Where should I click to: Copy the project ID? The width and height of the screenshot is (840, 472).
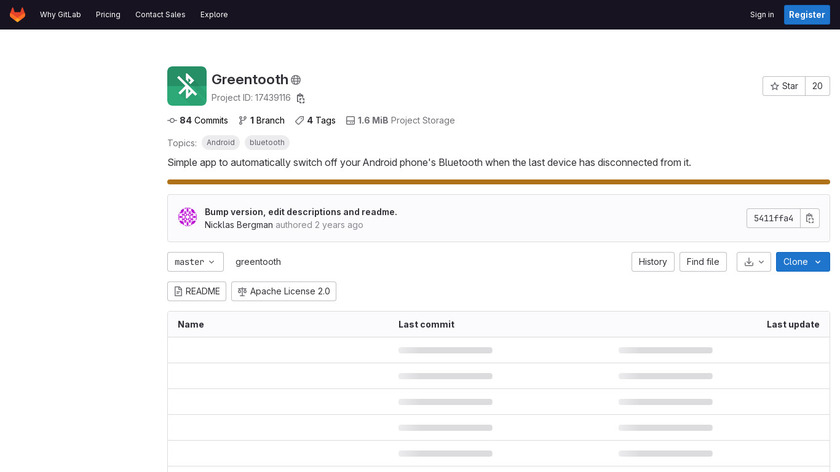coord(300,98)
